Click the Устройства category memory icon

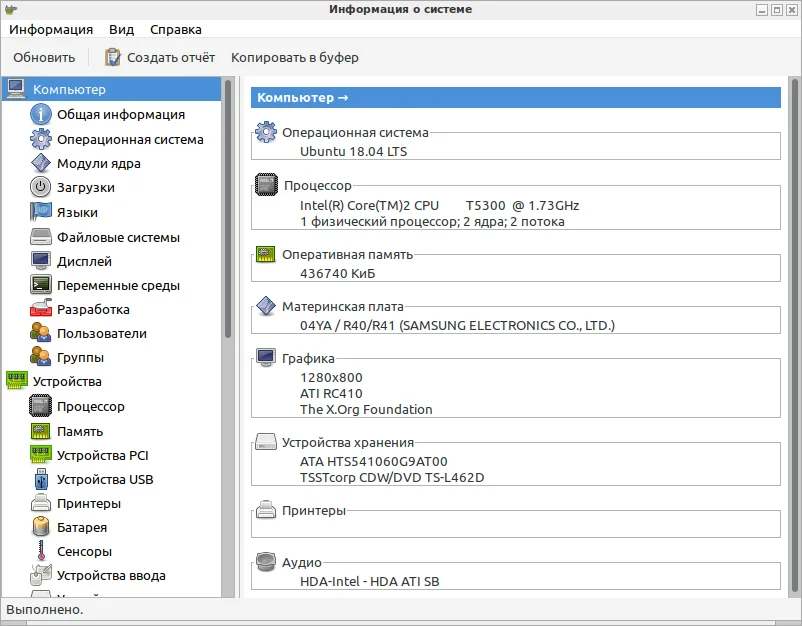[16, 381]
